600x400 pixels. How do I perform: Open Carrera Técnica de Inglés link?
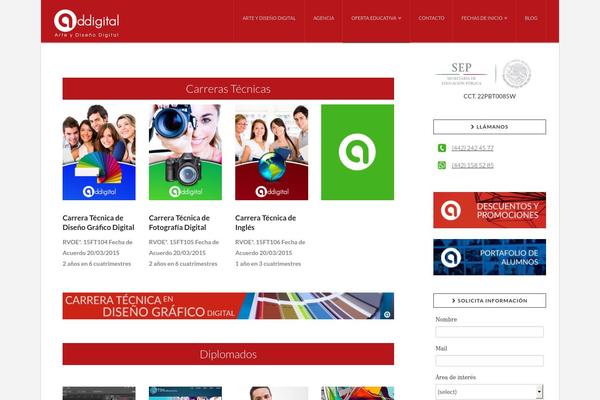point(266,222)
